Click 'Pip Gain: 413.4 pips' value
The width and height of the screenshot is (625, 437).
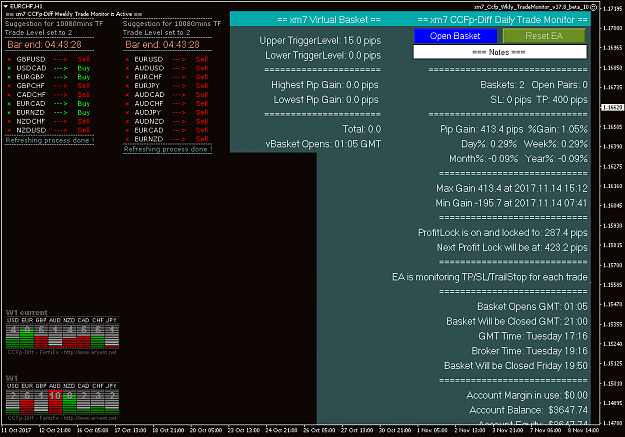click(x=482, y=129)
